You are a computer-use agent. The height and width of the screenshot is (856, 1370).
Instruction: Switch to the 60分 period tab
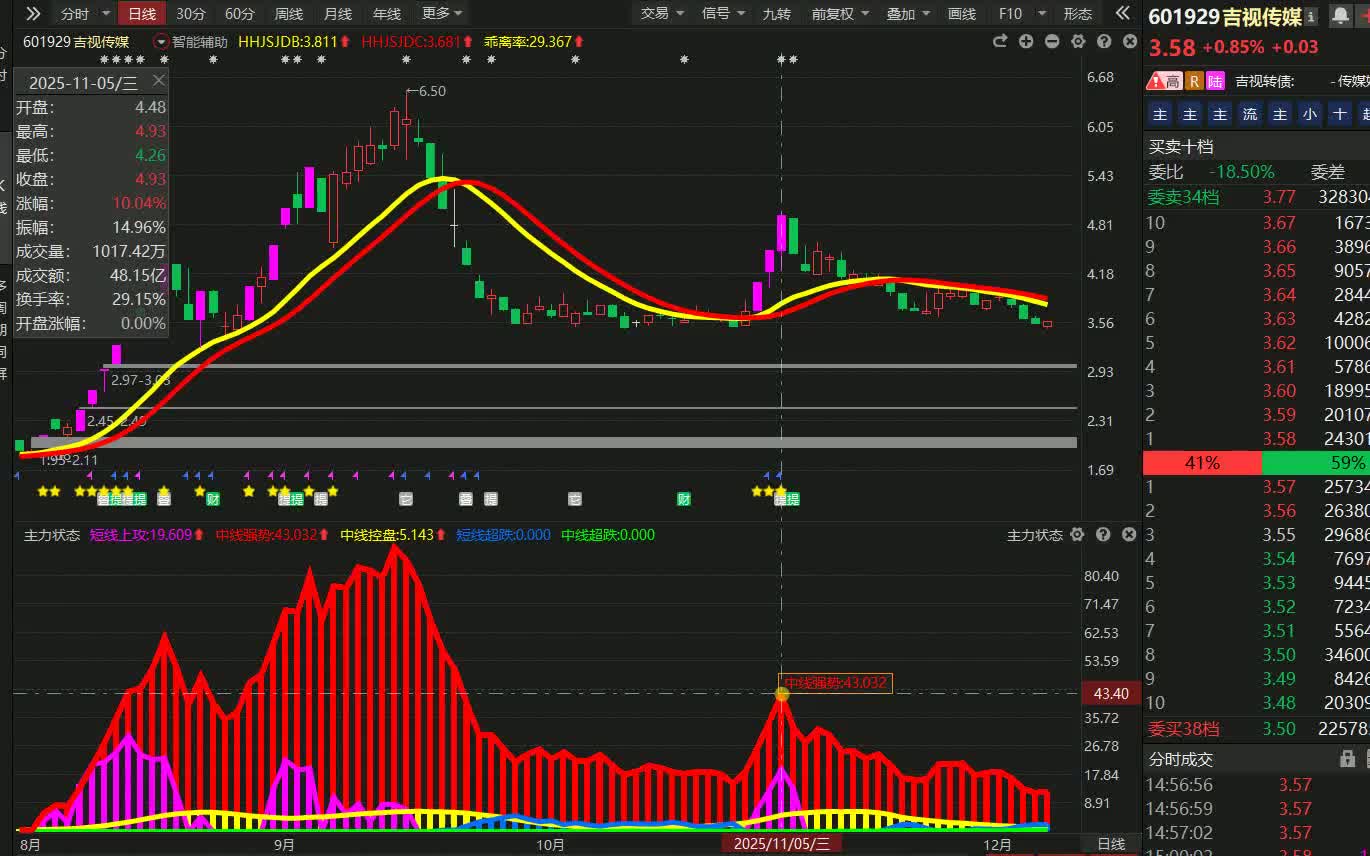click(x=240, y=14)
